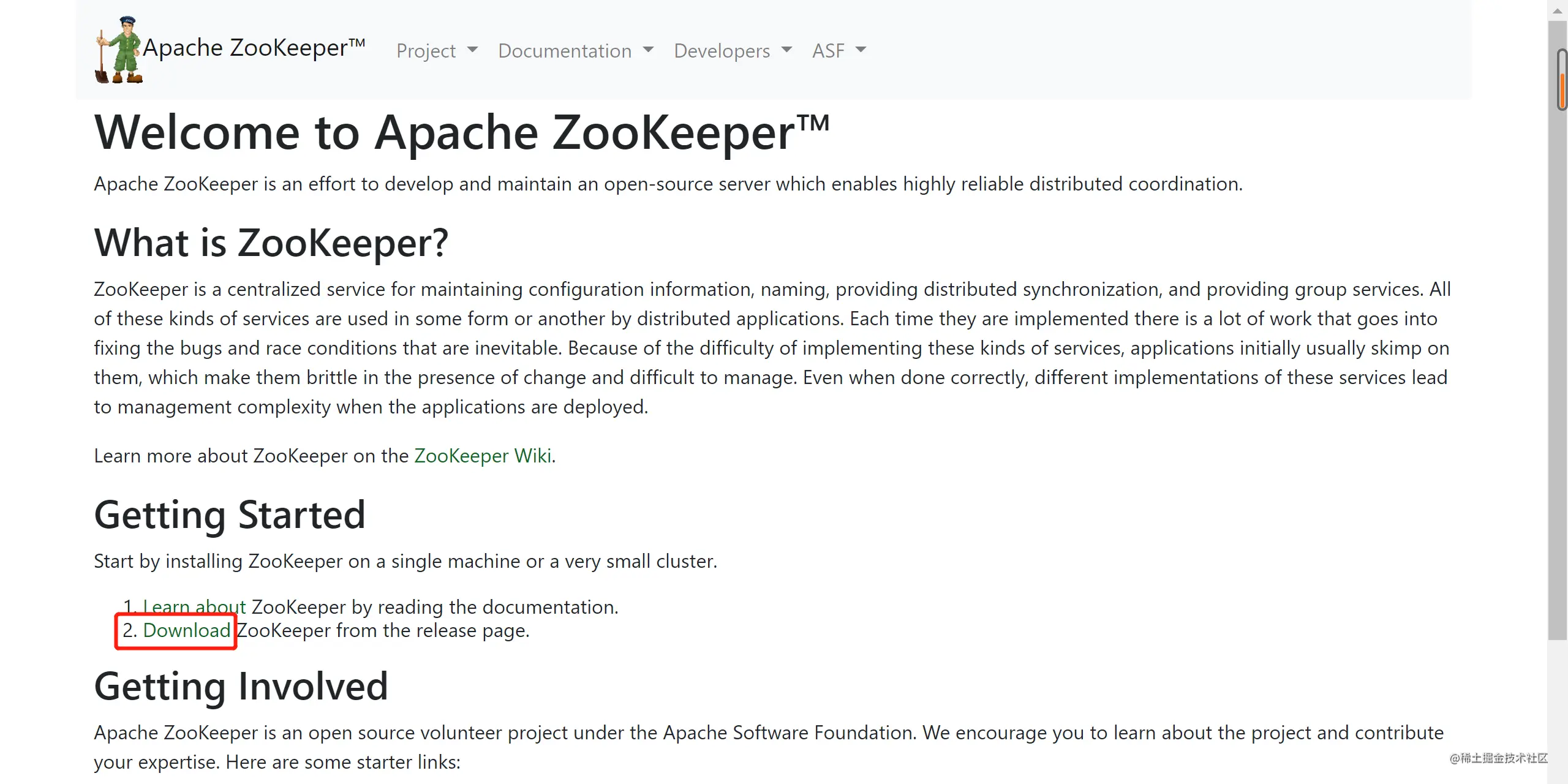Open the Learn about documentation link
This screenshot has height=784, width=1568.
click(194, 606)
